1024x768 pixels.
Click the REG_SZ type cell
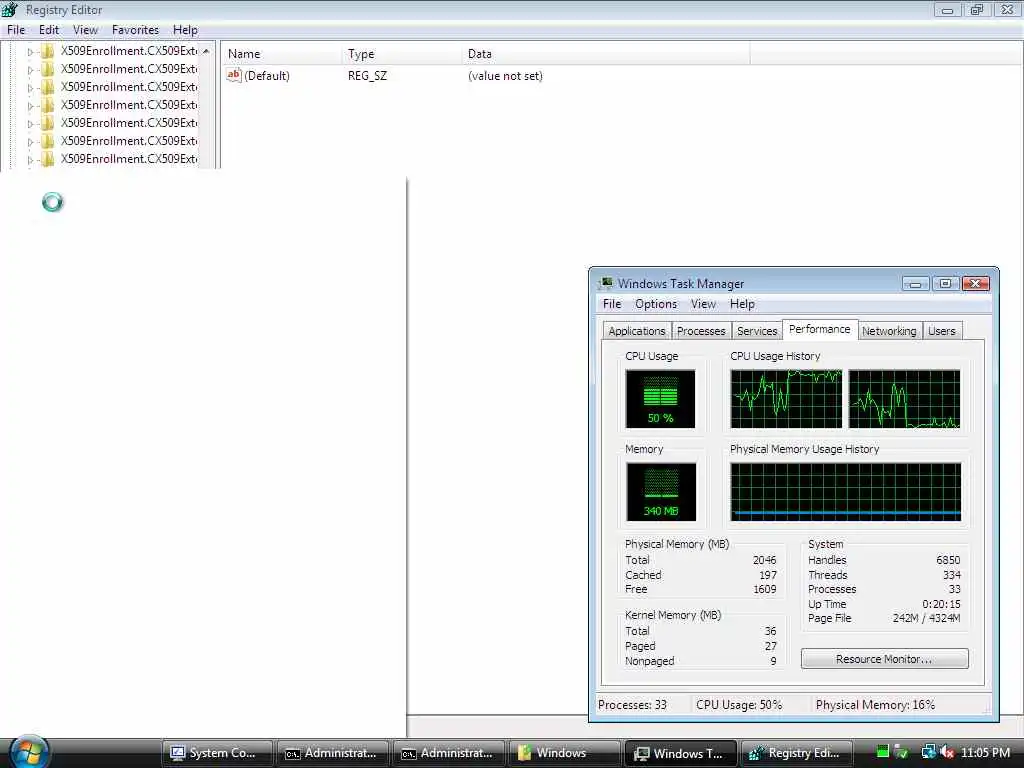click(x=367, y=76)
